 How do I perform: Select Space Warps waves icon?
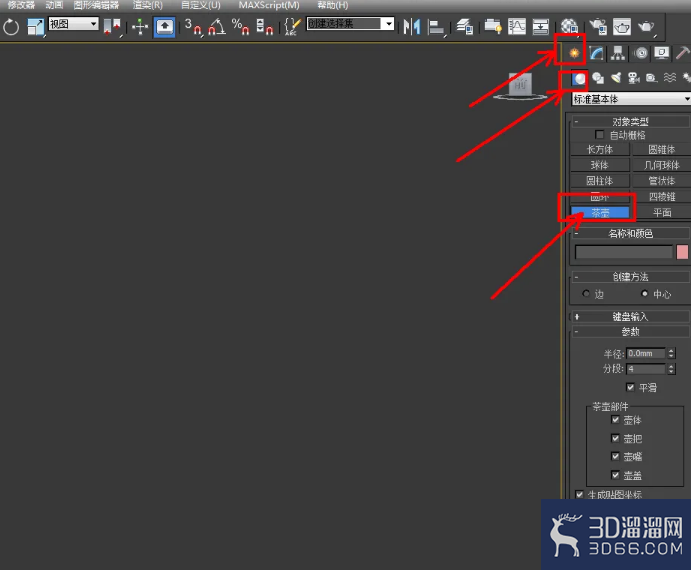[670, 78]
